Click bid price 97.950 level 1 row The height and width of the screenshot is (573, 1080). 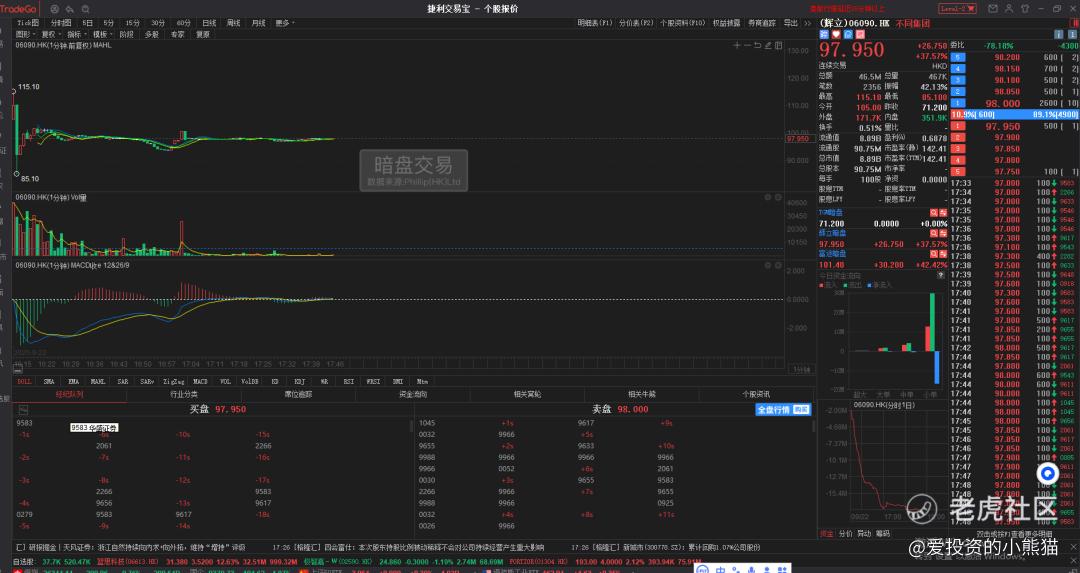[1014, 126]
